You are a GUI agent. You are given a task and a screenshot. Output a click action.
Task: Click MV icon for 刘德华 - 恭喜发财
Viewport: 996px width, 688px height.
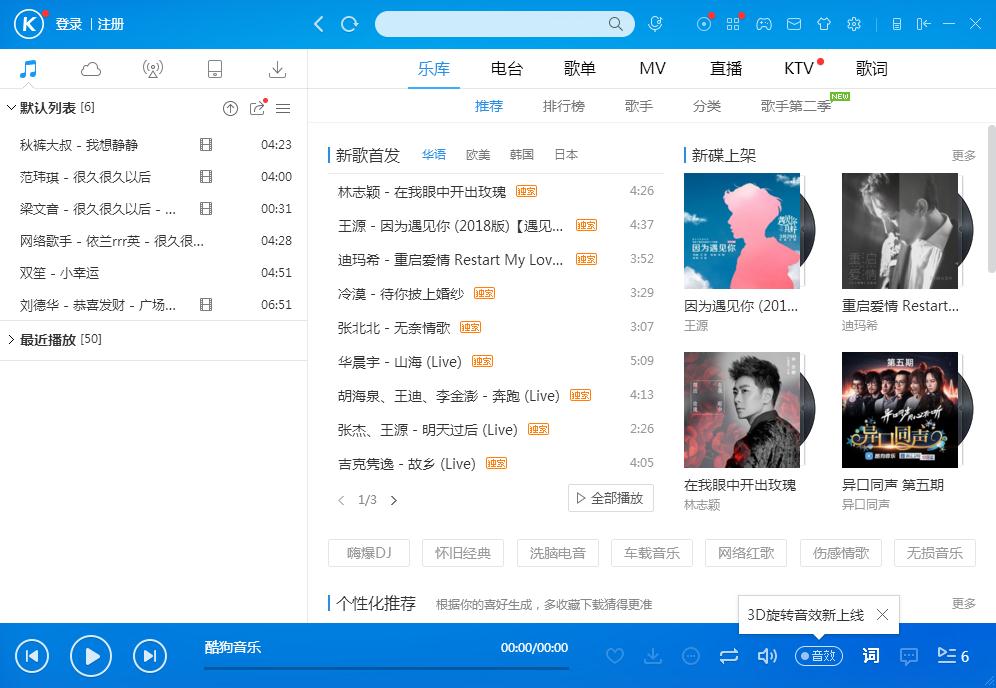(x=206, y=305)
